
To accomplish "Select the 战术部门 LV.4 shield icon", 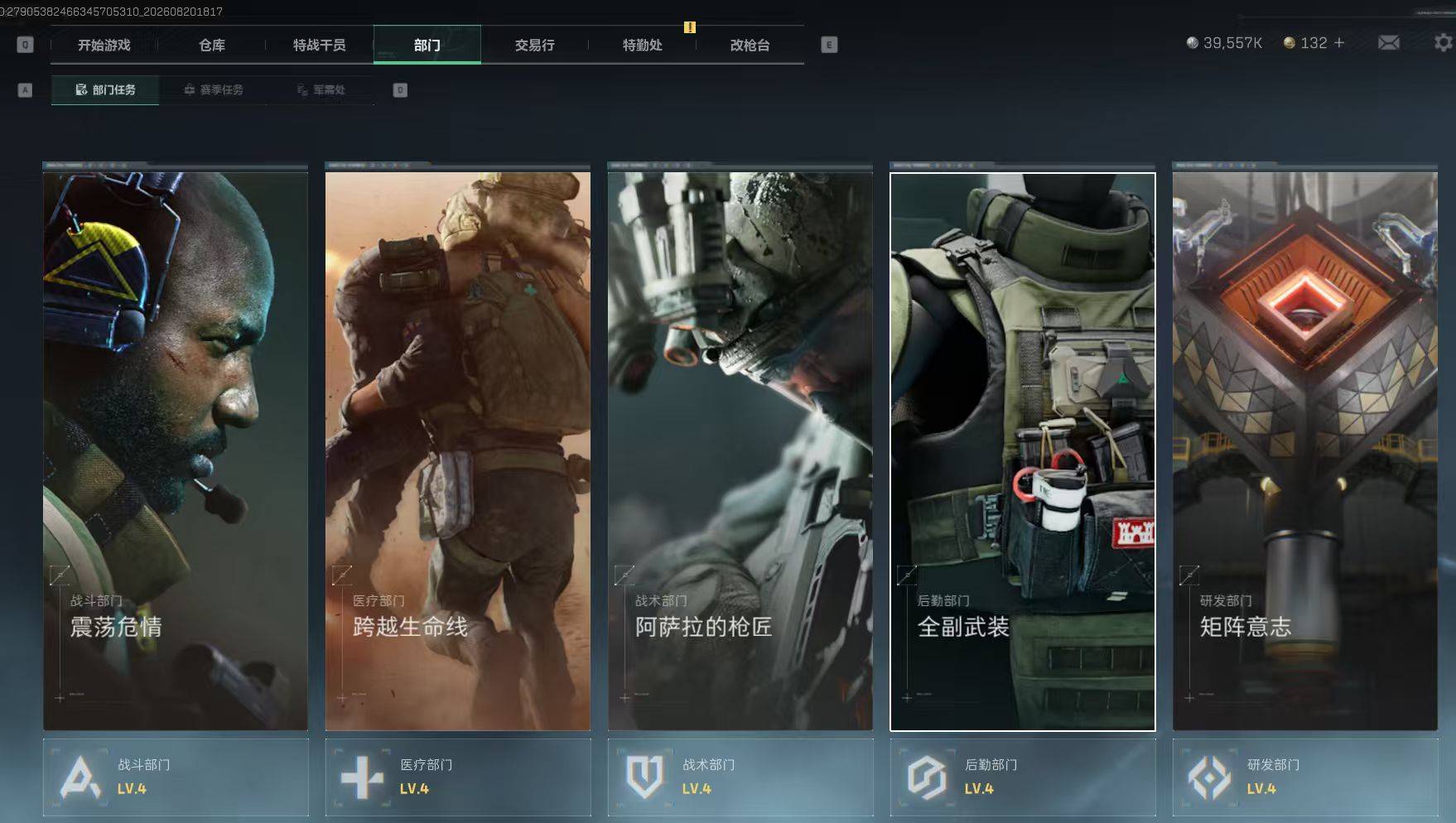I will point(644,777).
